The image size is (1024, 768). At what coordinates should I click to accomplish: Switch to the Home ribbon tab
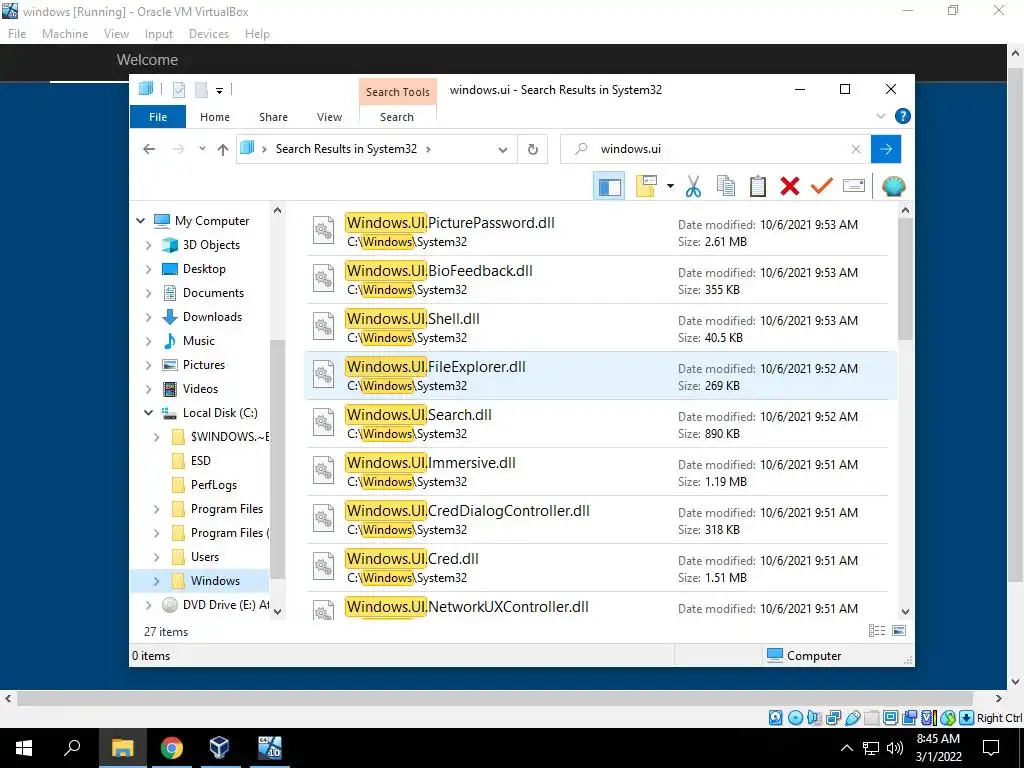tap(215, 117)
